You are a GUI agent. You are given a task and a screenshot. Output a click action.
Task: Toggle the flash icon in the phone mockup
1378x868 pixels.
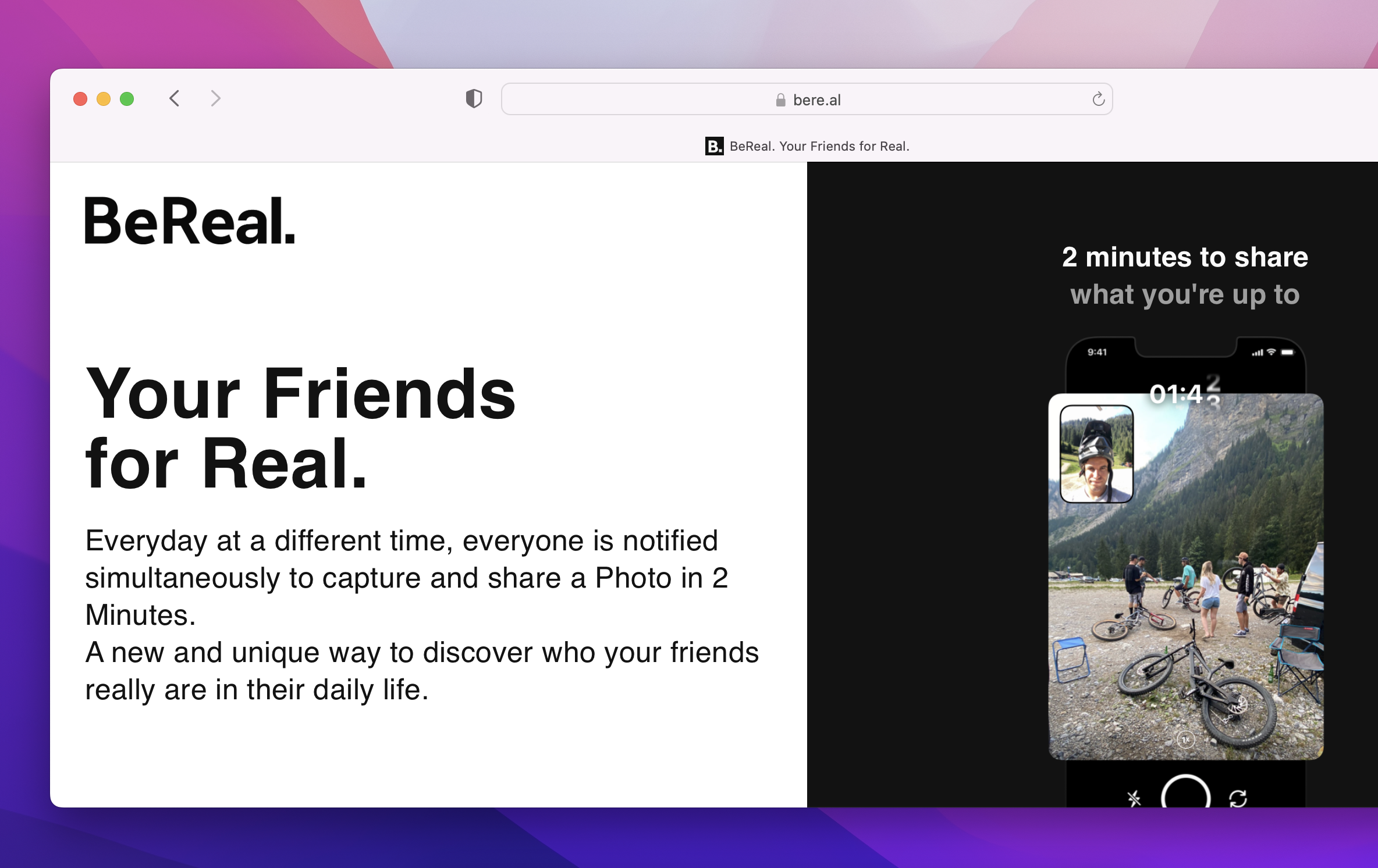1134,799
